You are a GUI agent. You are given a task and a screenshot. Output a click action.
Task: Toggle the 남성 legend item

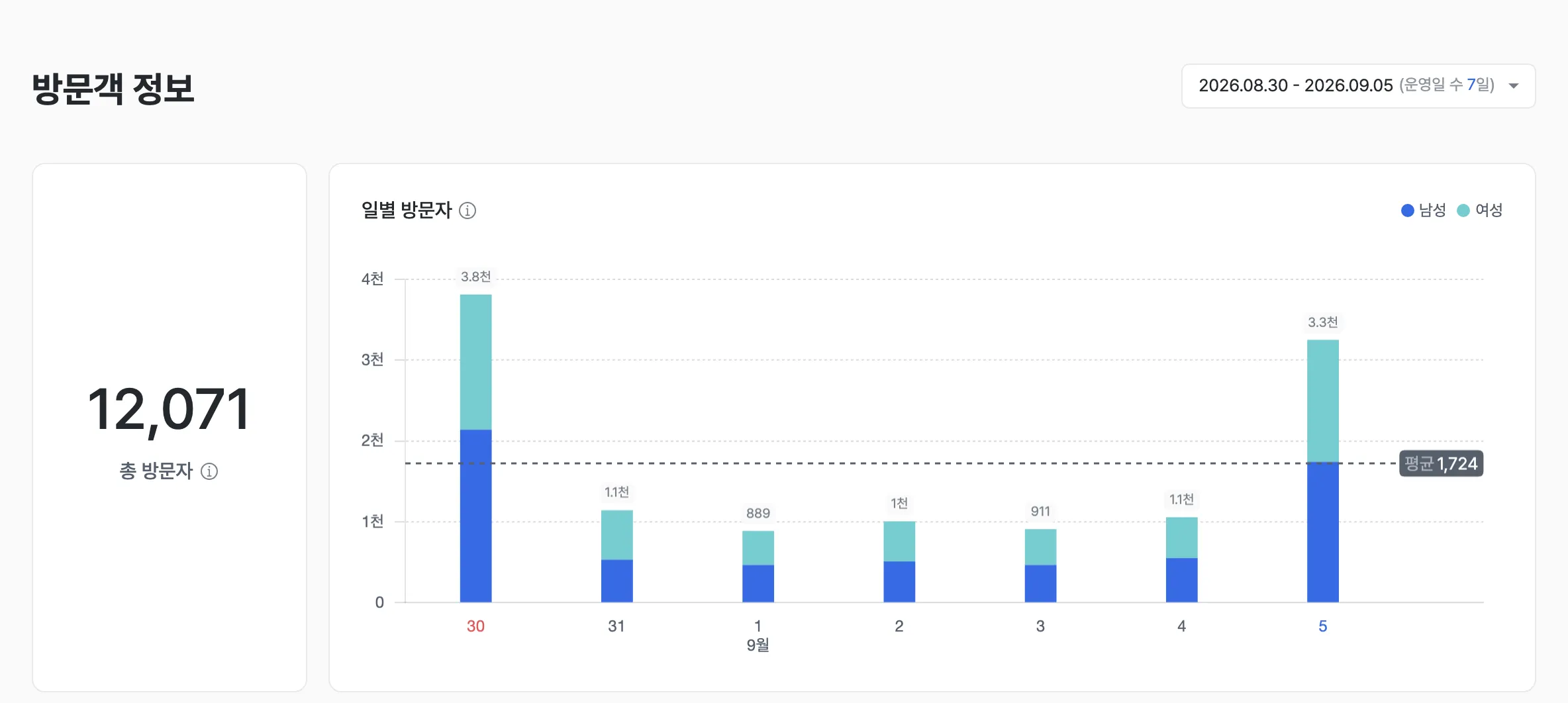click(1424, 211)
